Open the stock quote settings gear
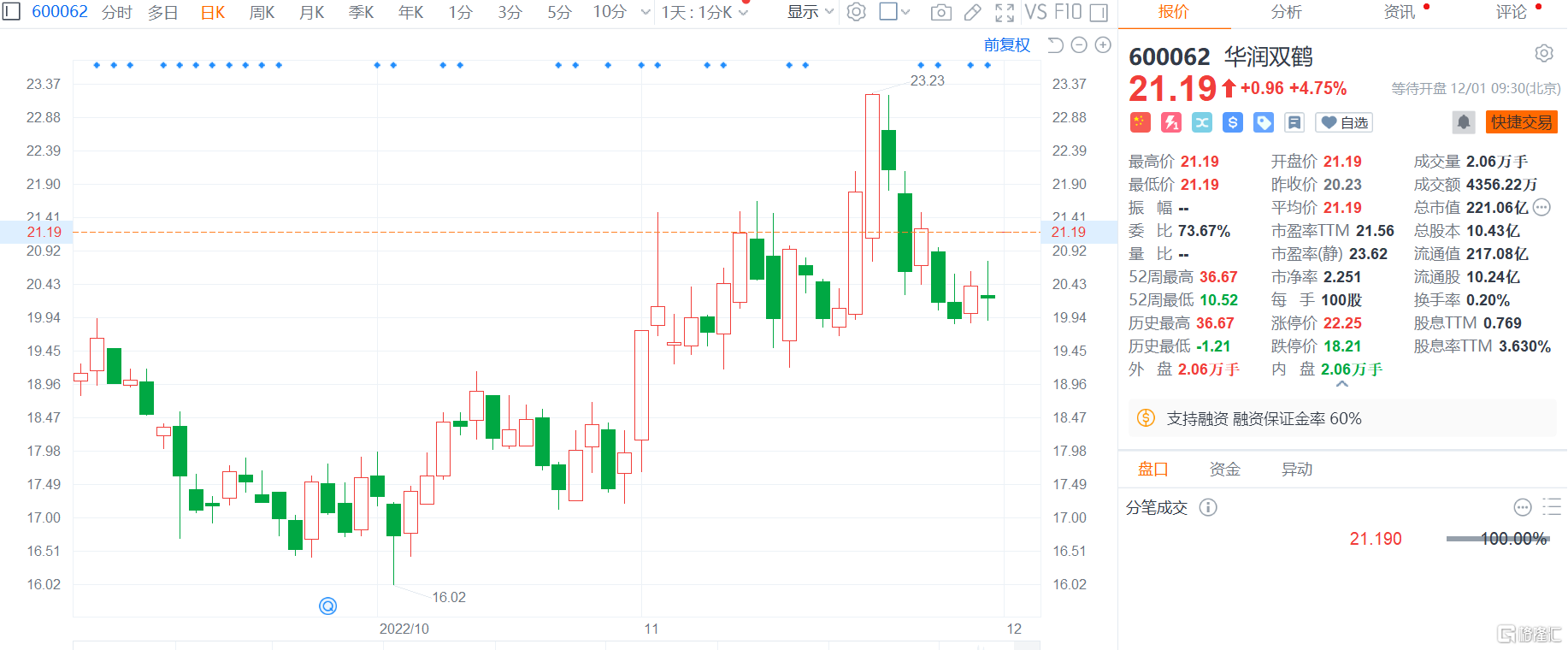The height and width of the screenshot is (650, 1568). point(1544,54)
